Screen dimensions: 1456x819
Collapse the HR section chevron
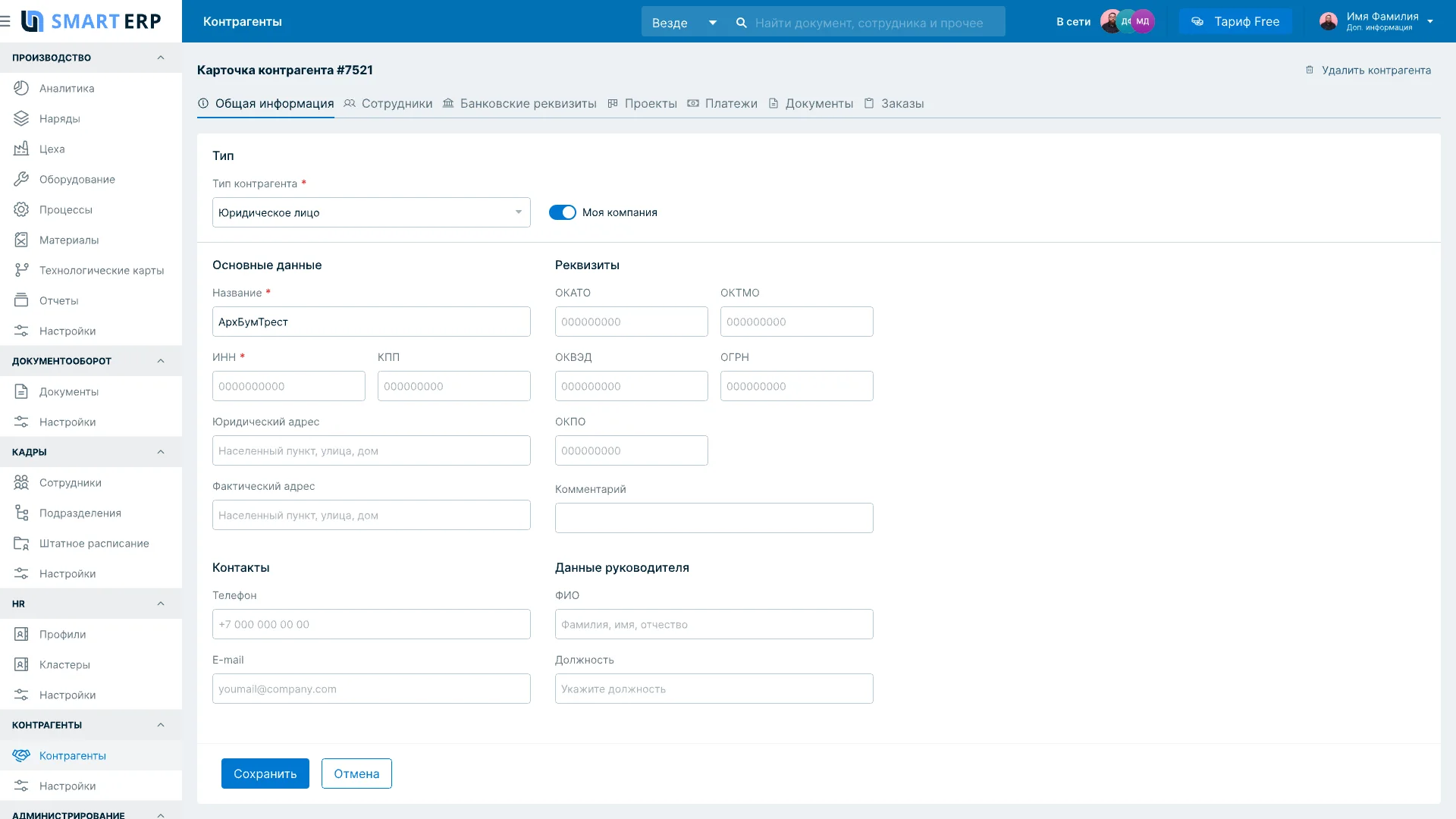coord(161,604)
